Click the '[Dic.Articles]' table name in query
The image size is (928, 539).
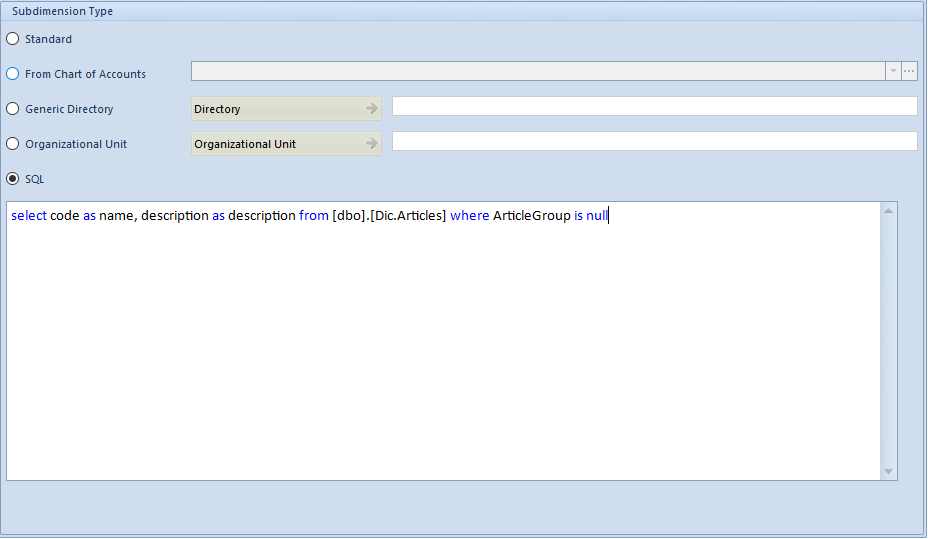(x=408, y=215)
